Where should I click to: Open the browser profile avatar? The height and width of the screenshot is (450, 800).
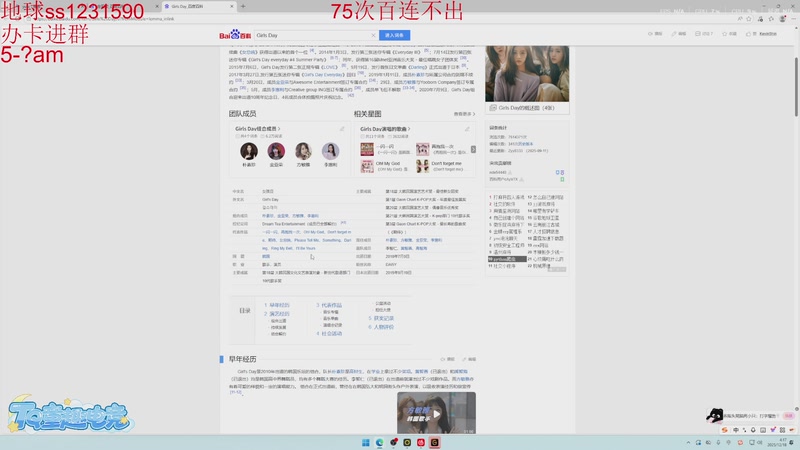pos(782,19)
